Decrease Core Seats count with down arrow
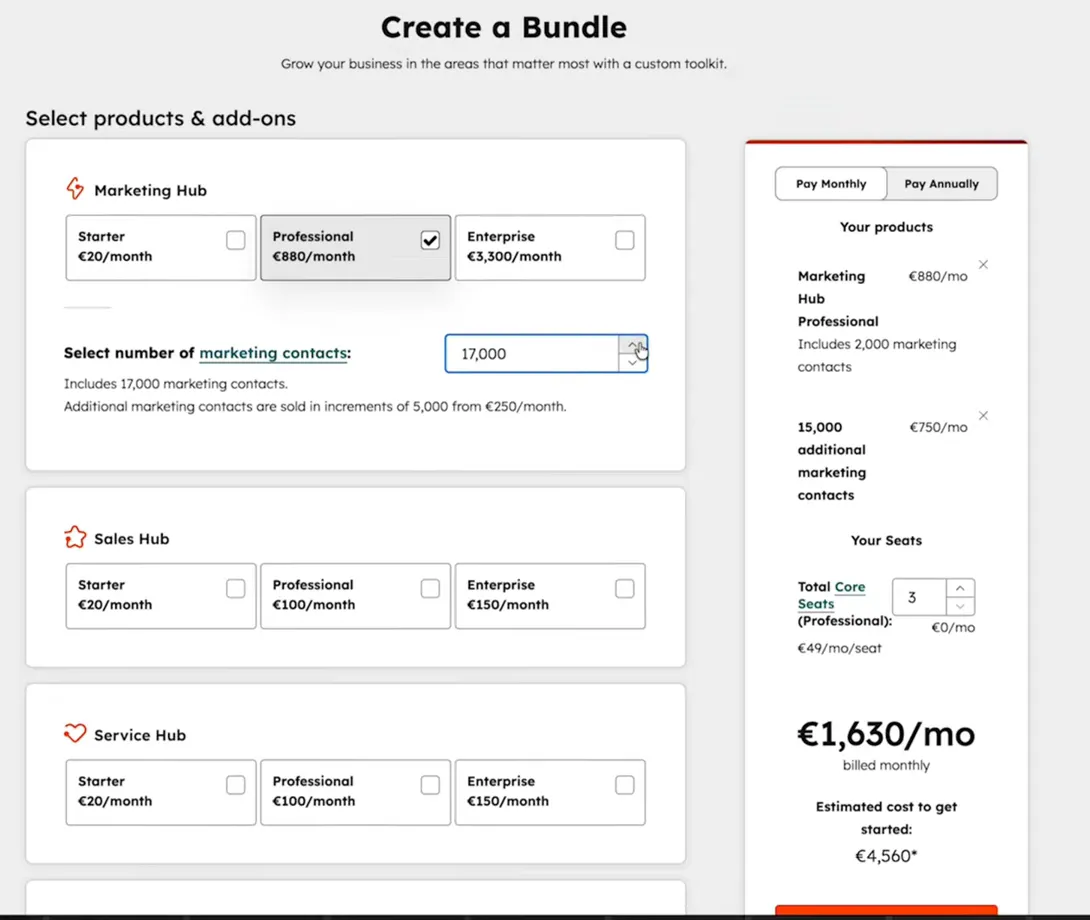1090x920 pixels. click(960, 606)
